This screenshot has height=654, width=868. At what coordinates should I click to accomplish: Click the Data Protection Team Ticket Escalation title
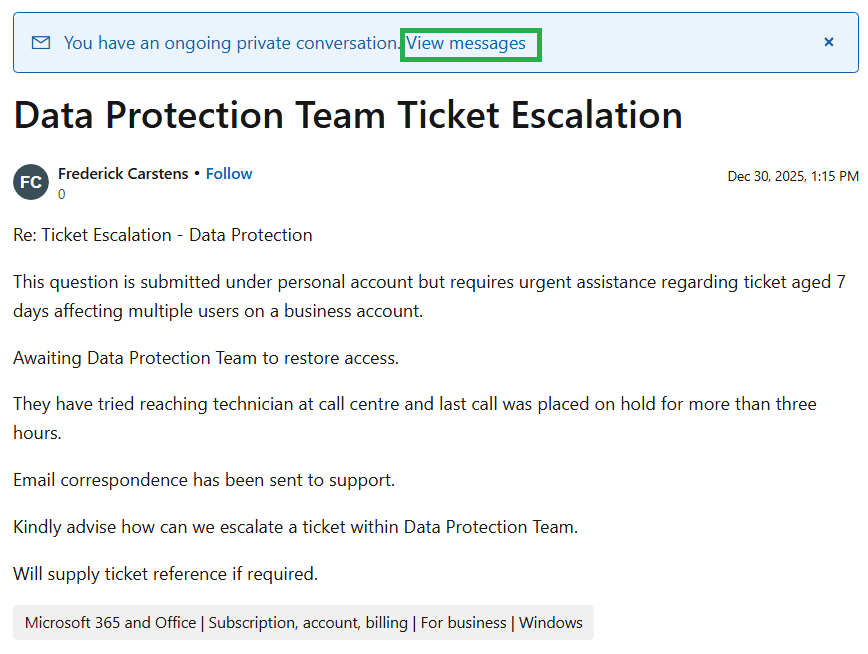348,115
